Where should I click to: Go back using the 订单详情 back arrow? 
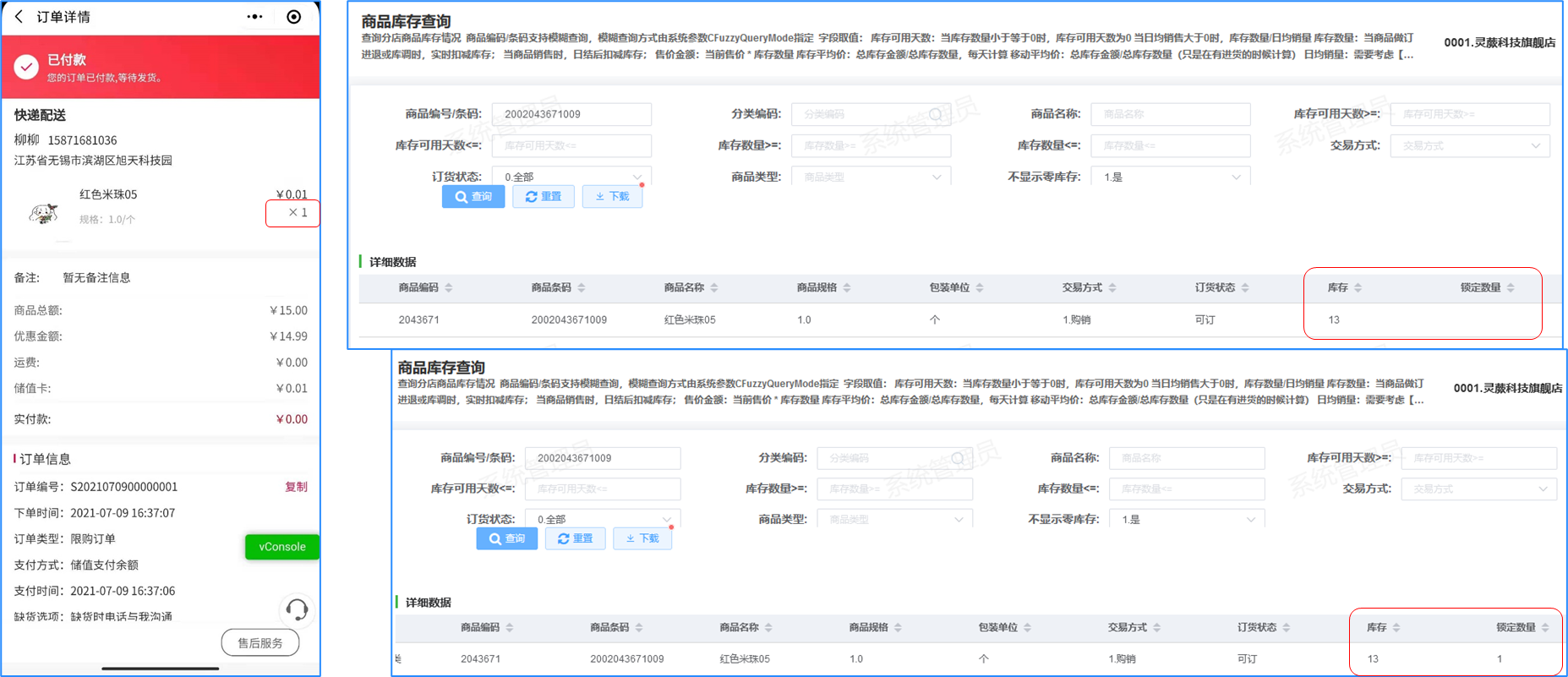pos(19,17)
